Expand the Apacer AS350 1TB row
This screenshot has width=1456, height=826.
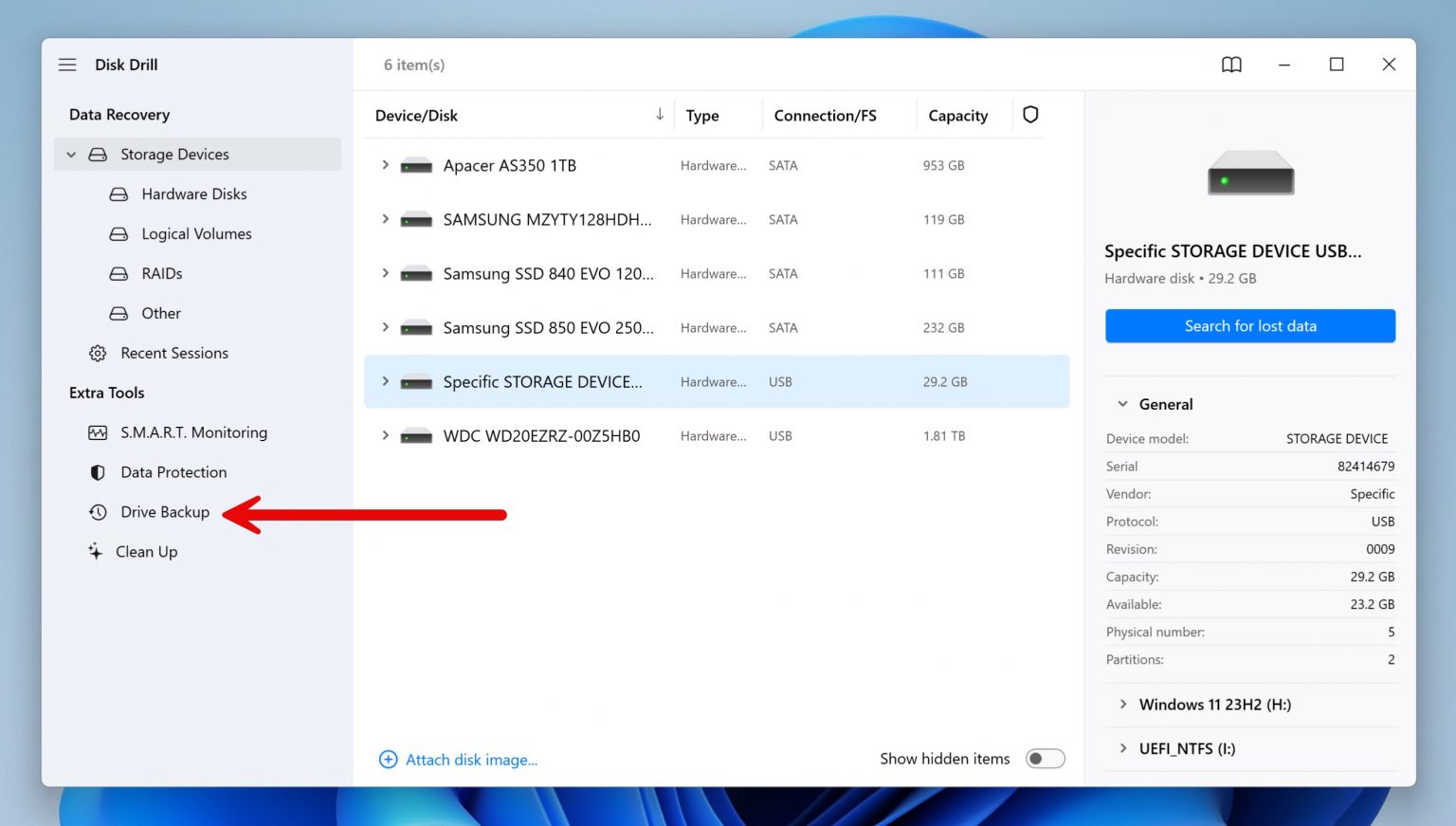tap(385, 165)
